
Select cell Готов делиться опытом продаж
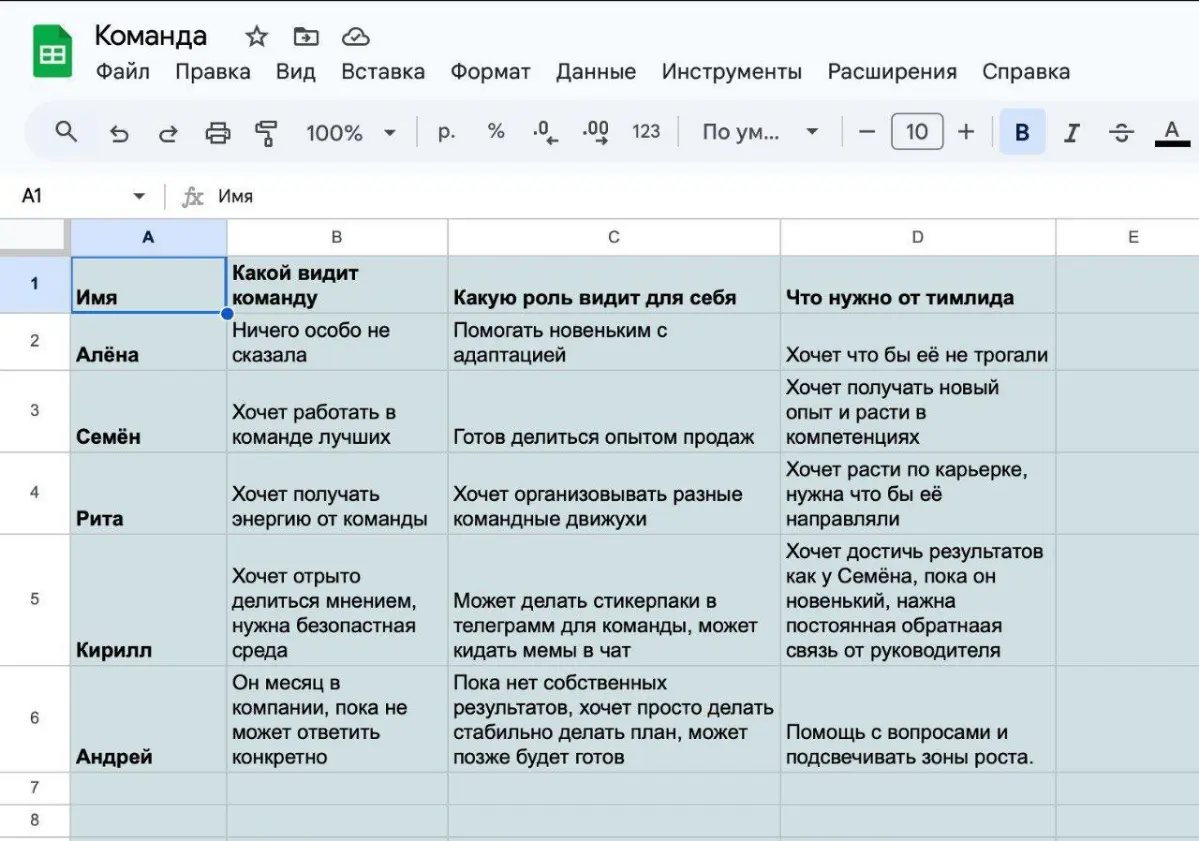tap(613, 411)
